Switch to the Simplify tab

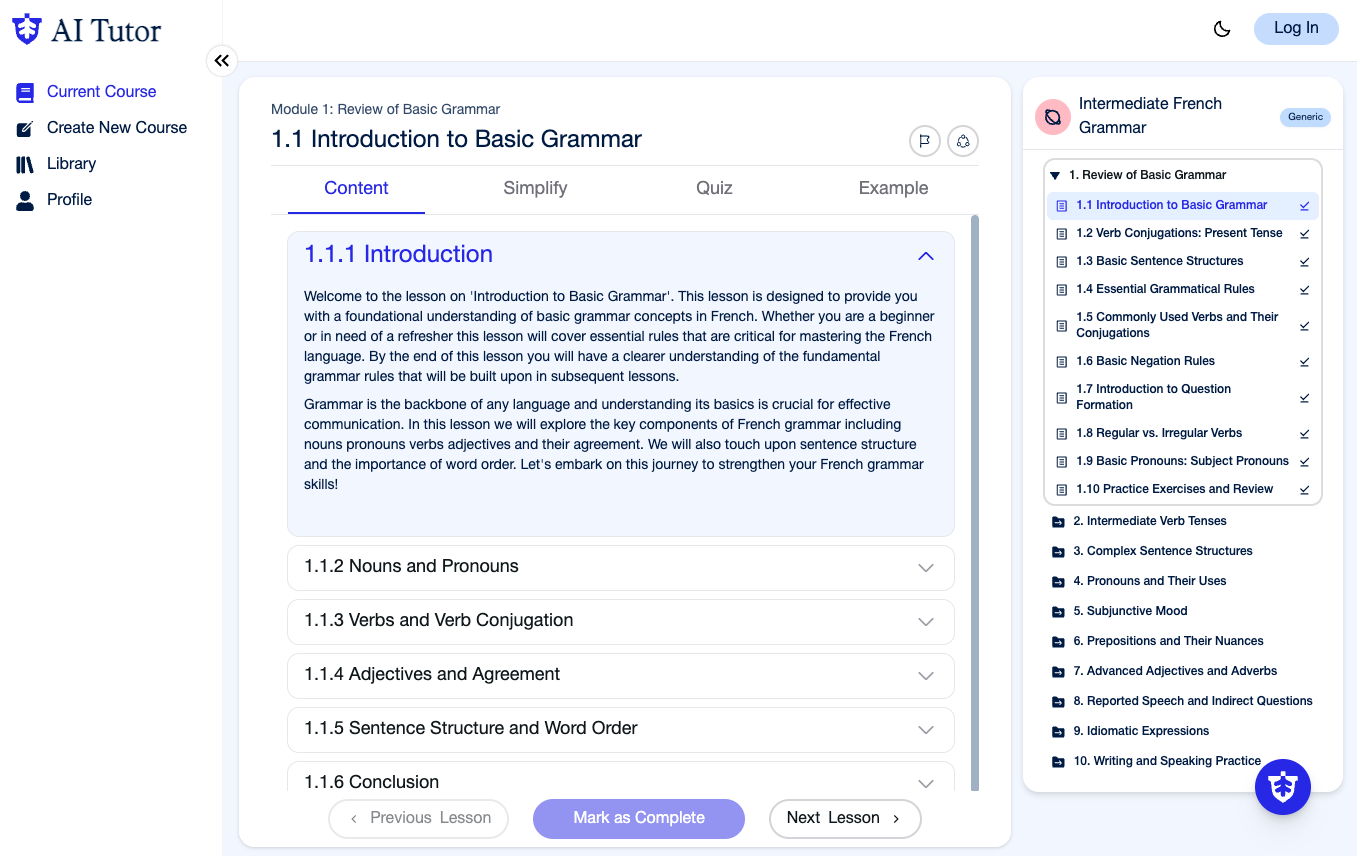click(535, 188)
